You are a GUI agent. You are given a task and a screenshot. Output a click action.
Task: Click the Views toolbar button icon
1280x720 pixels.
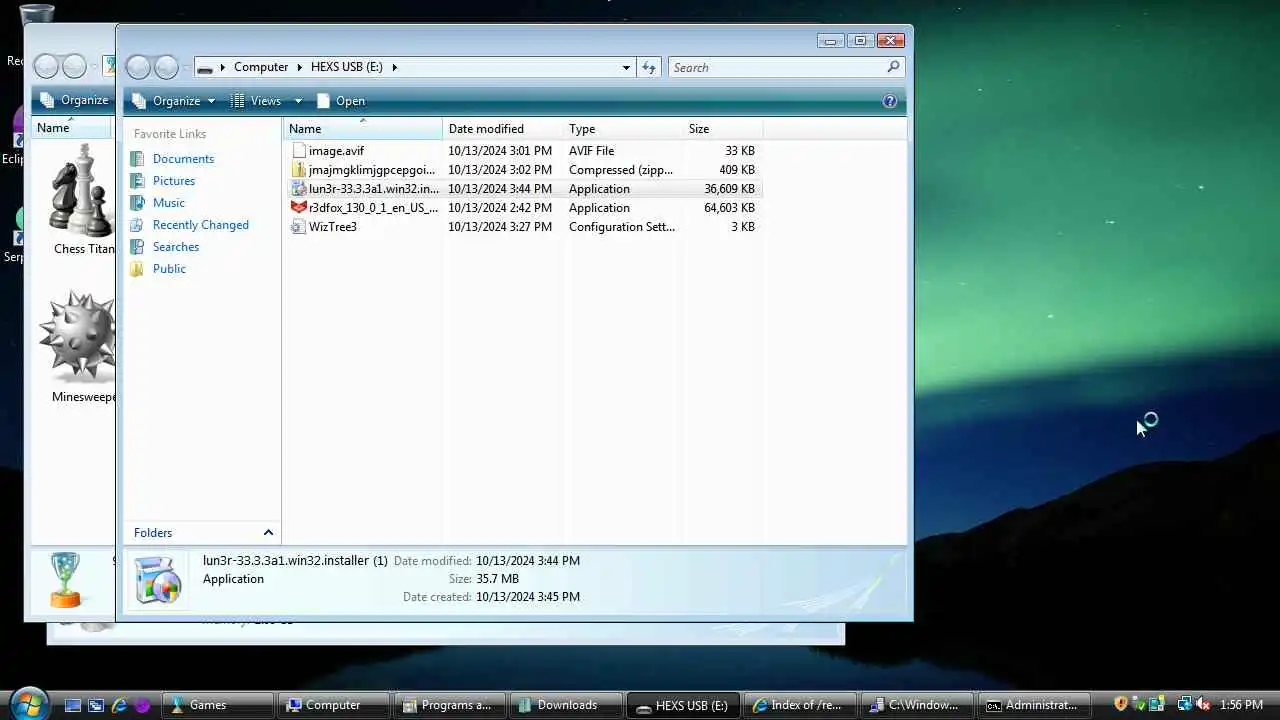(x=237, y=101)
